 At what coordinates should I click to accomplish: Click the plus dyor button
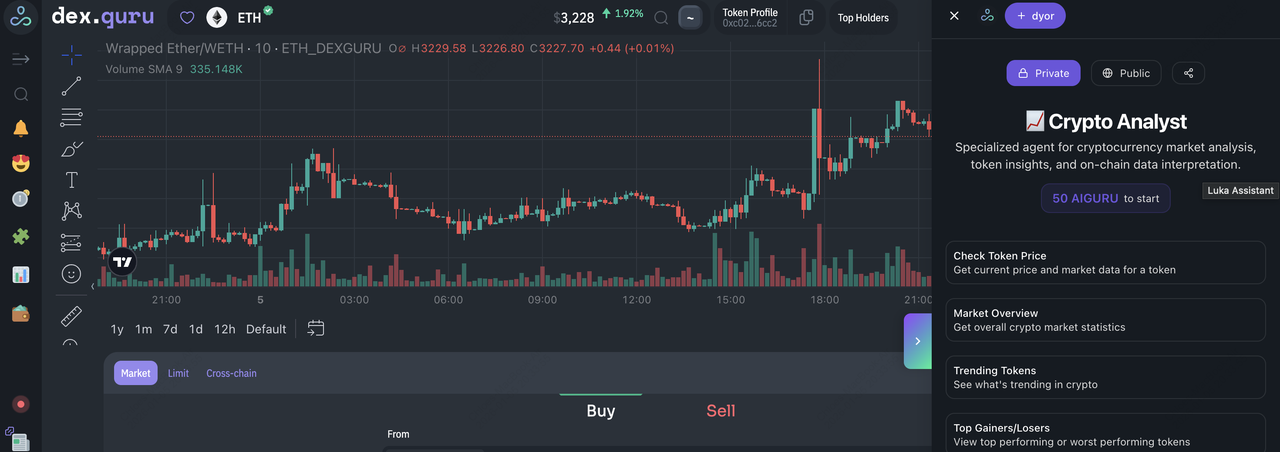(x=1034, y=16)
